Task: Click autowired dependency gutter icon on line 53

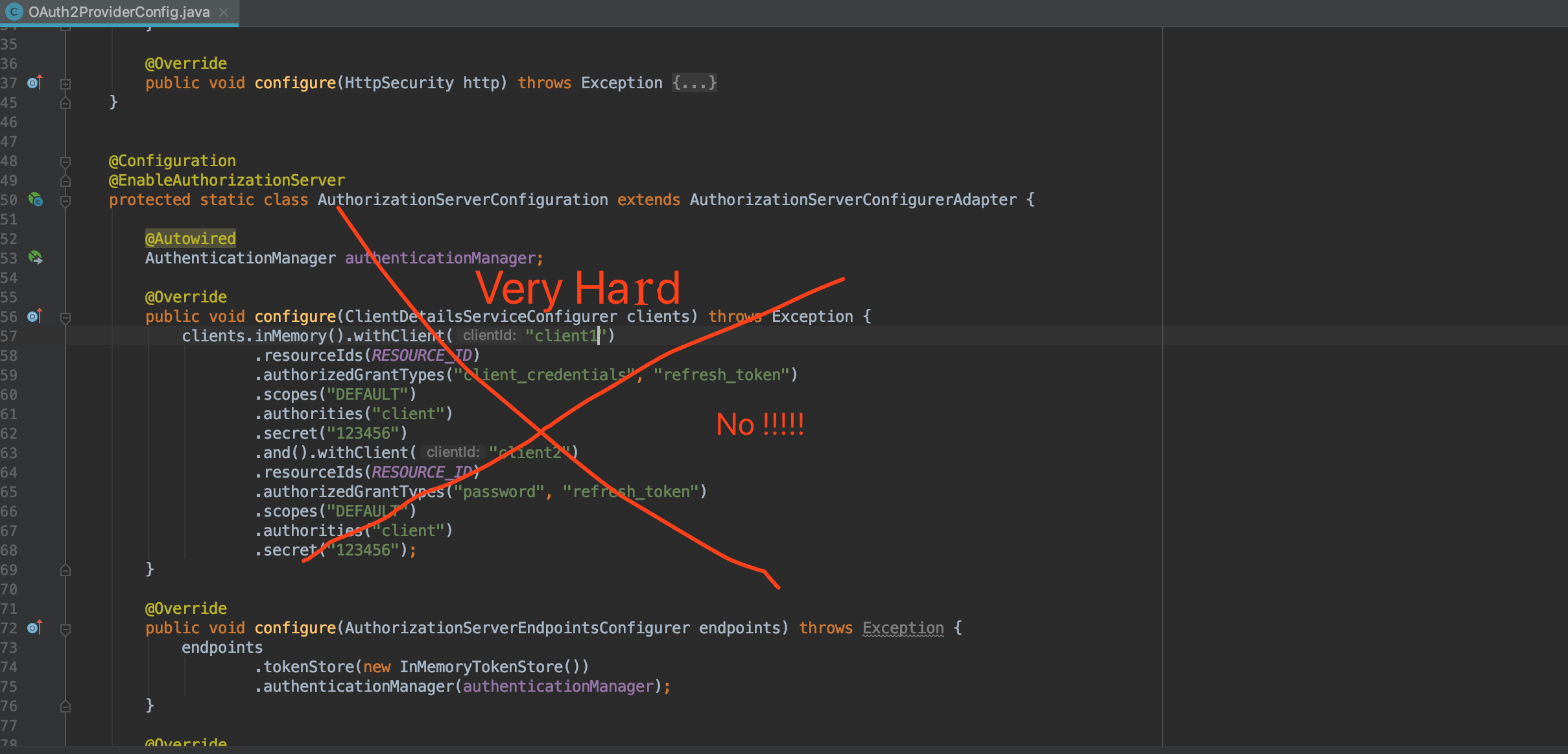Action: point(35,258)
